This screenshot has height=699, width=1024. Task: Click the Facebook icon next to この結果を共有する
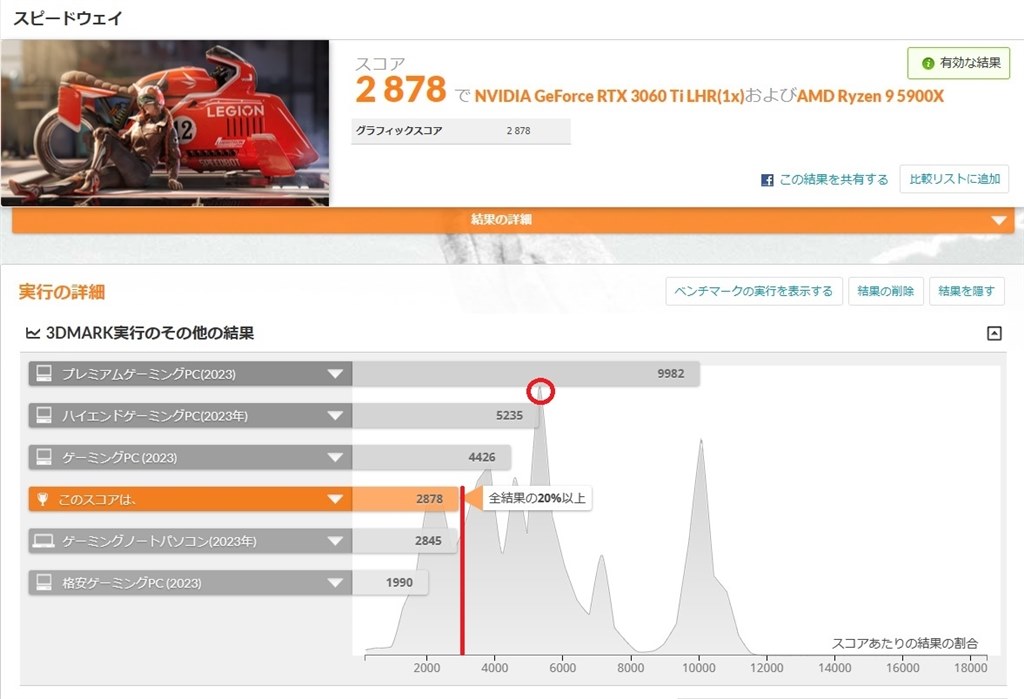[765, 179]
